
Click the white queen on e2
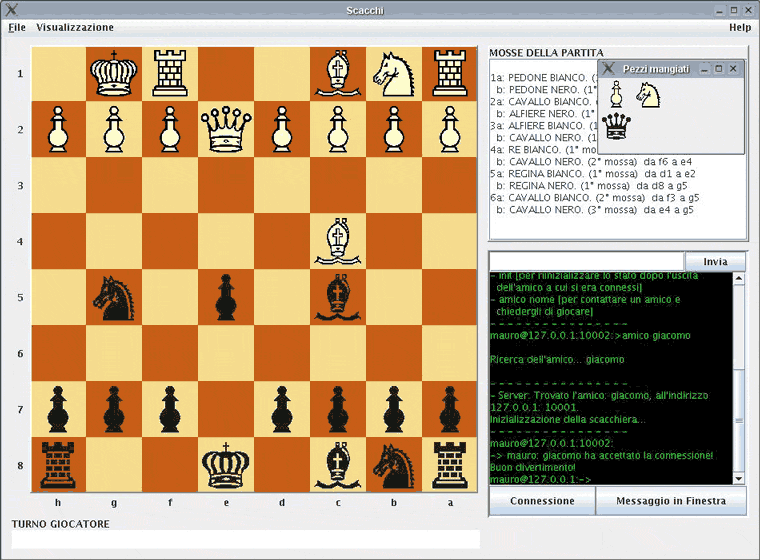click(225, 129)
